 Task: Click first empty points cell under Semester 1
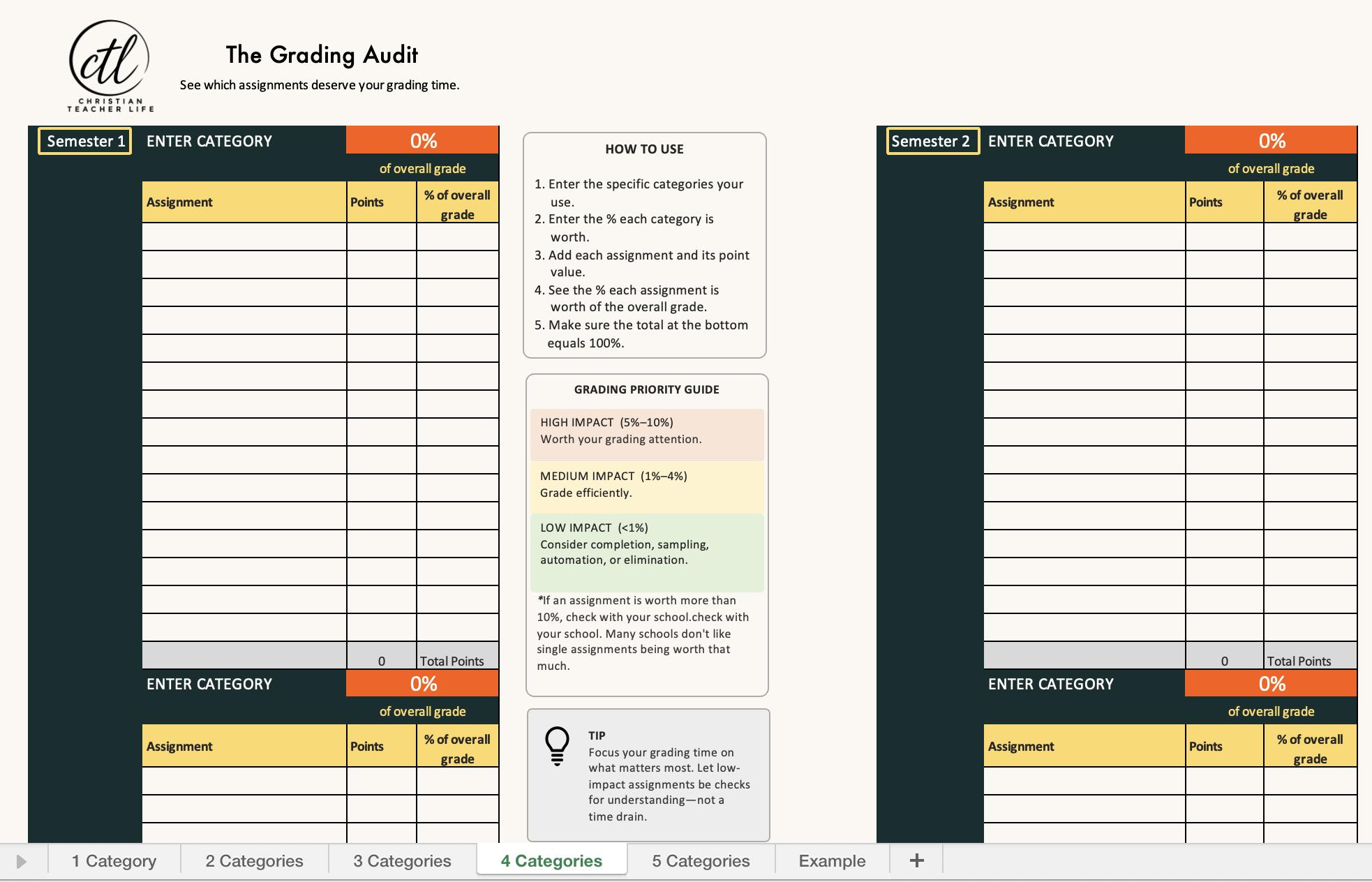coord(382,237)
